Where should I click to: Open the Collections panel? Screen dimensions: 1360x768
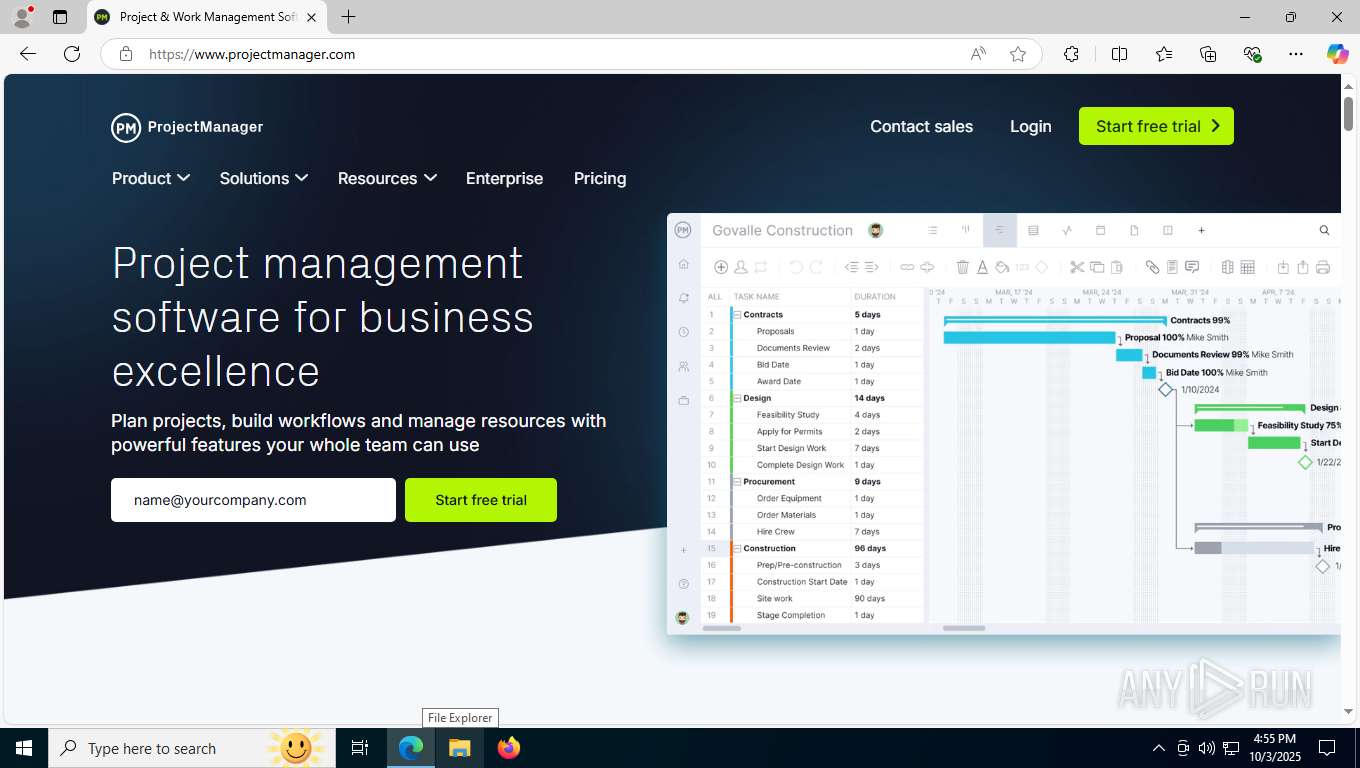coord(1208,54)
